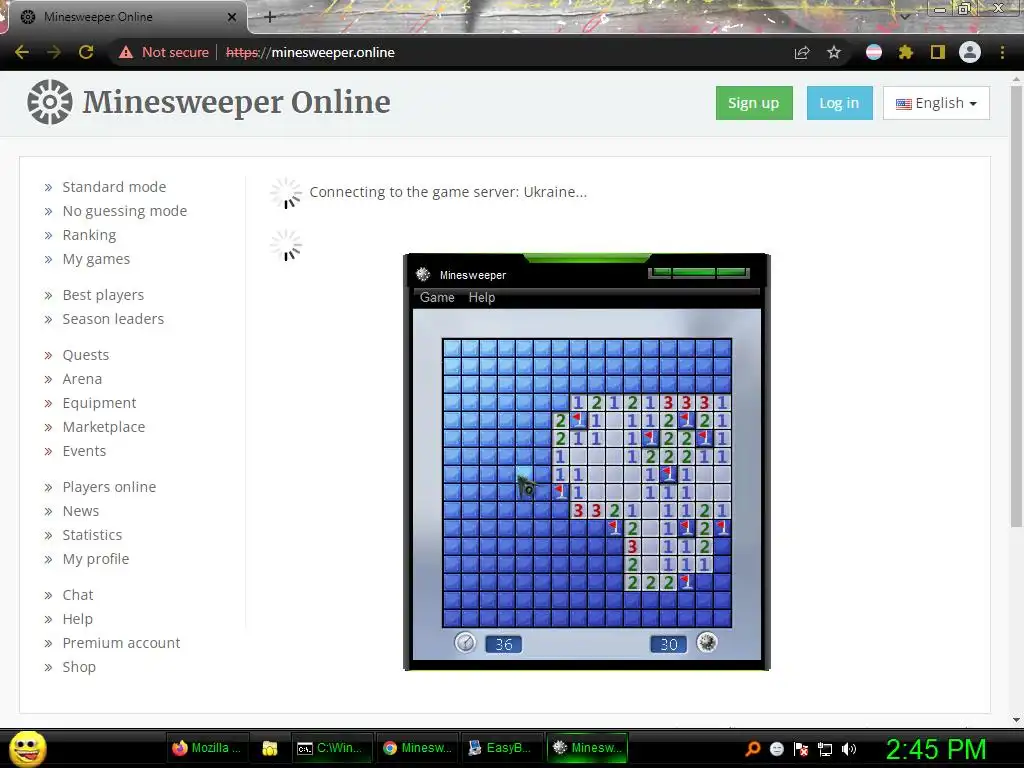Switch to EasyB... taskbar button
The width and height of the screenshot is (1024, 768).
[502, 748]
